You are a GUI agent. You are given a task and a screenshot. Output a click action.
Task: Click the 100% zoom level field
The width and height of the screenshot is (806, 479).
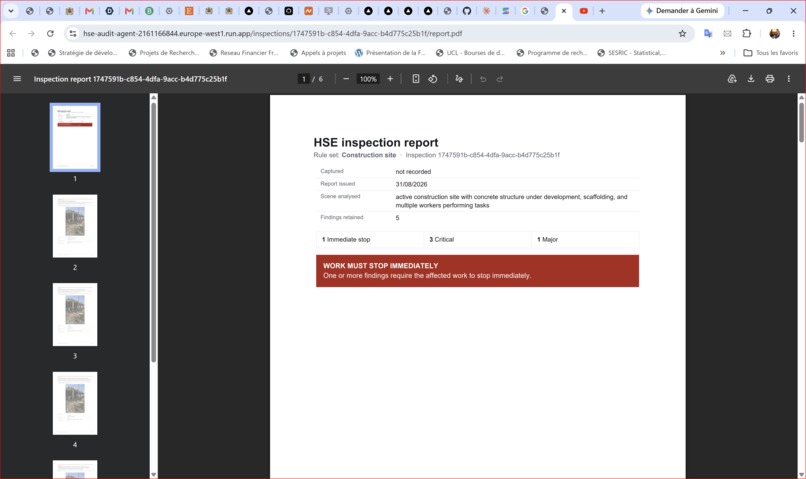(368, 79)
